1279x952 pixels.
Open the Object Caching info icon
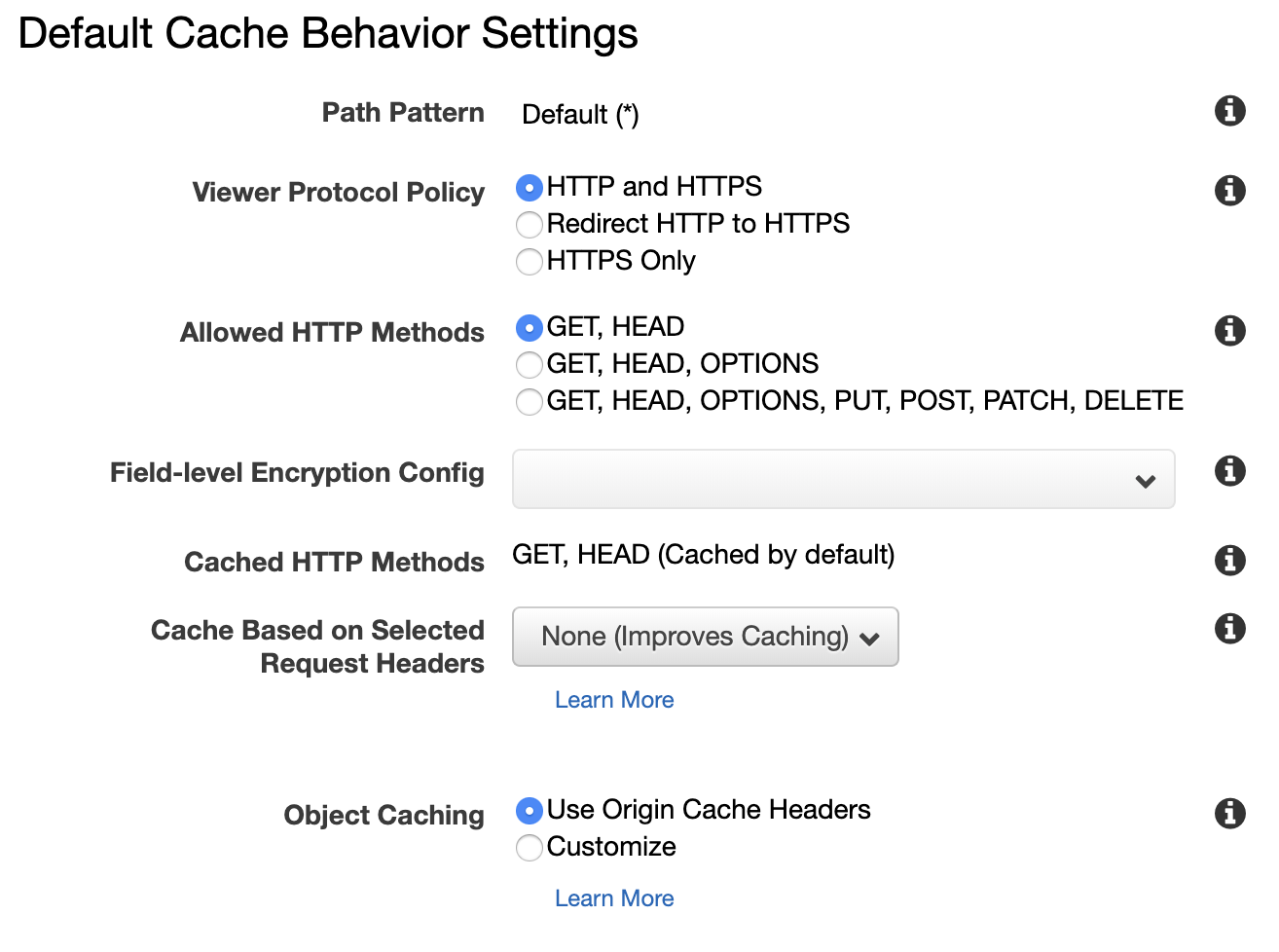click(1229, 813)
